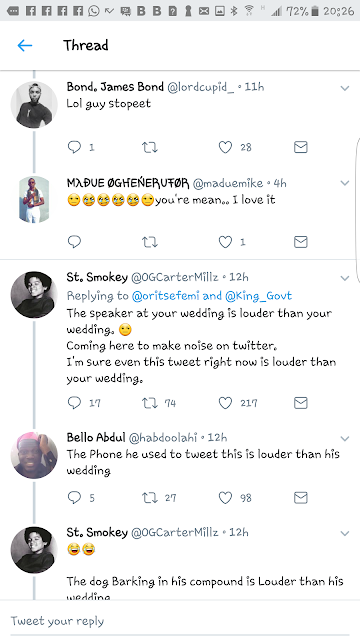The height and width of the screenshot is (640, 360).
Task: Go back using the blue arrow
Action: click(x=24, y=45)
